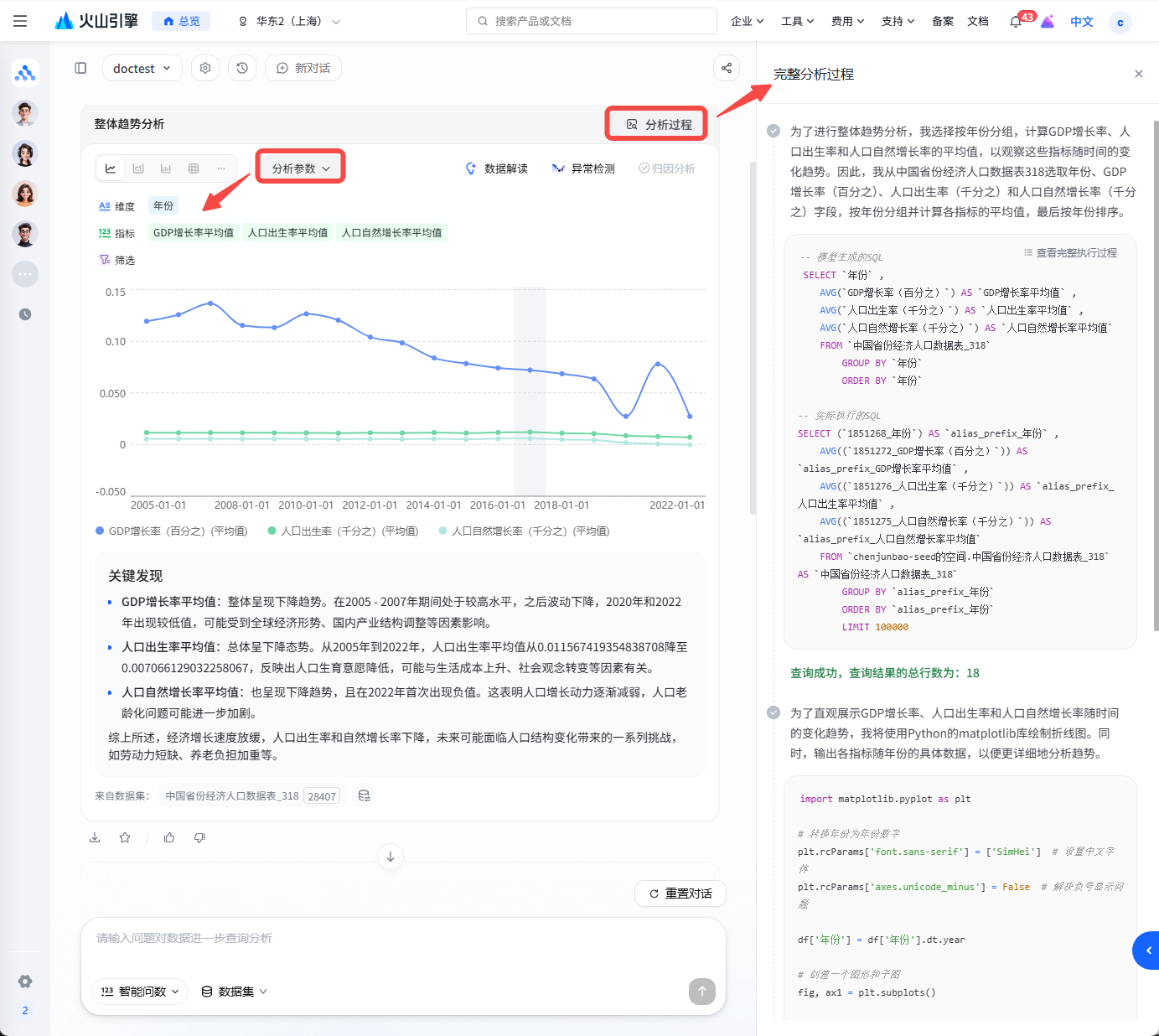The image size is (1159, 1036).
Task: Click the 人口出生率平均值 metric tag
Action: tap(288, 232)
